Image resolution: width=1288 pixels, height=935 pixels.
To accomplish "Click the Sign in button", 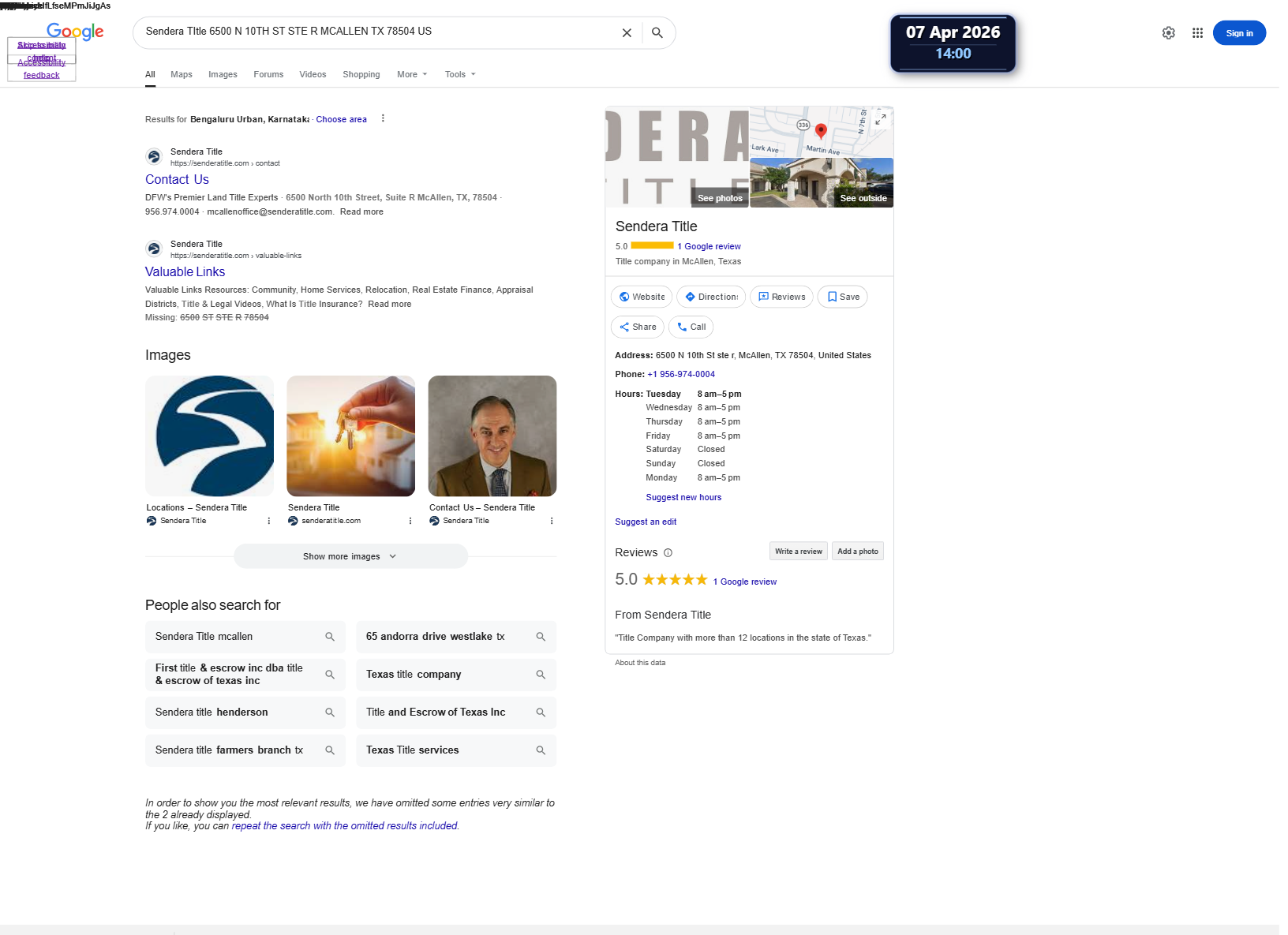I will coord(1239,33).
